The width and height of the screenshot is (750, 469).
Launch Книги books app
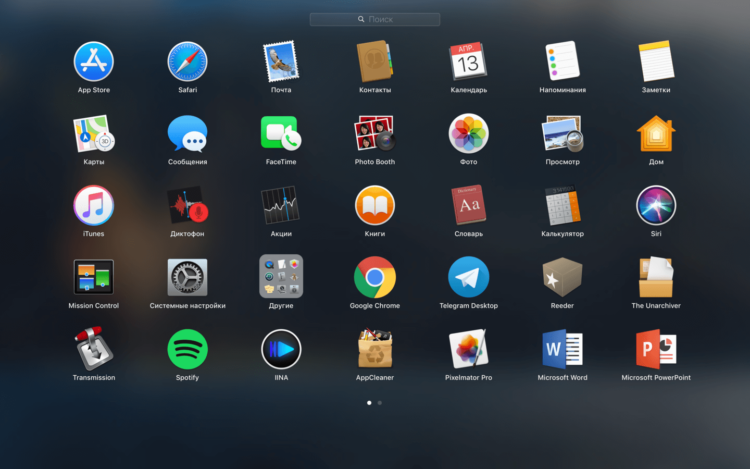click(x=375, y=206)
